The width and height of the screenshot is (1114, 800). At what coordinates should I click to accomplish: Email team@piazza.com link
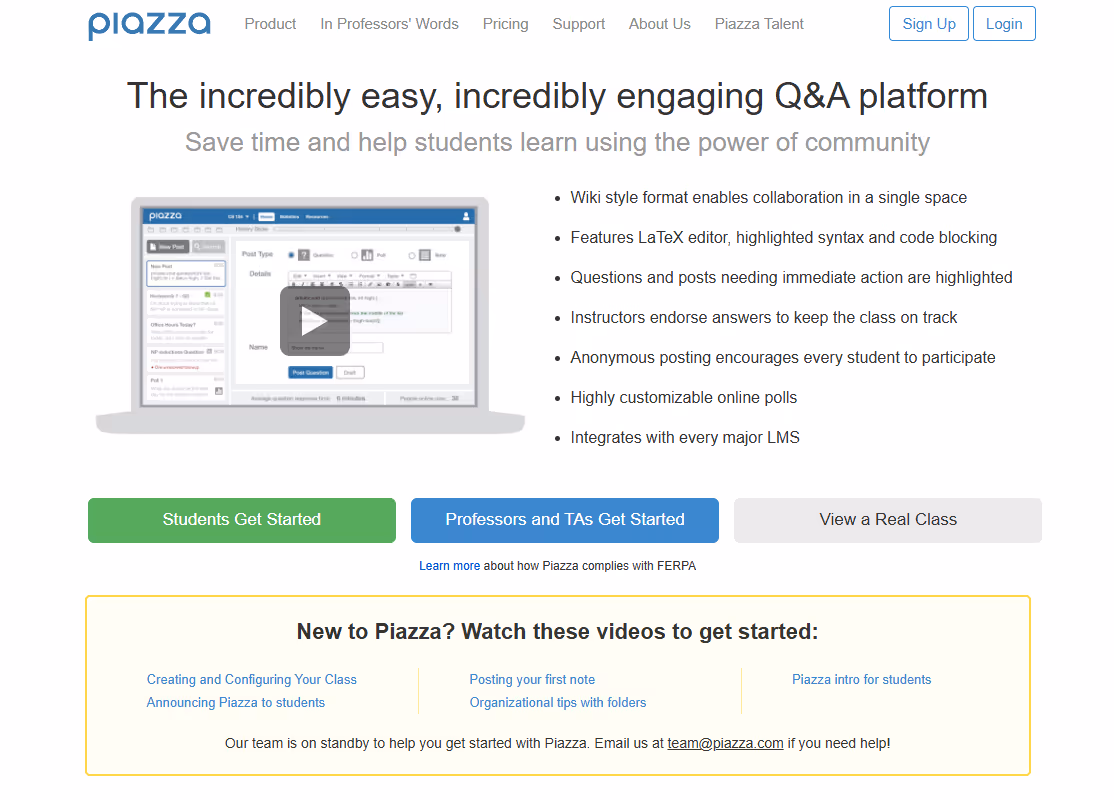725,743
